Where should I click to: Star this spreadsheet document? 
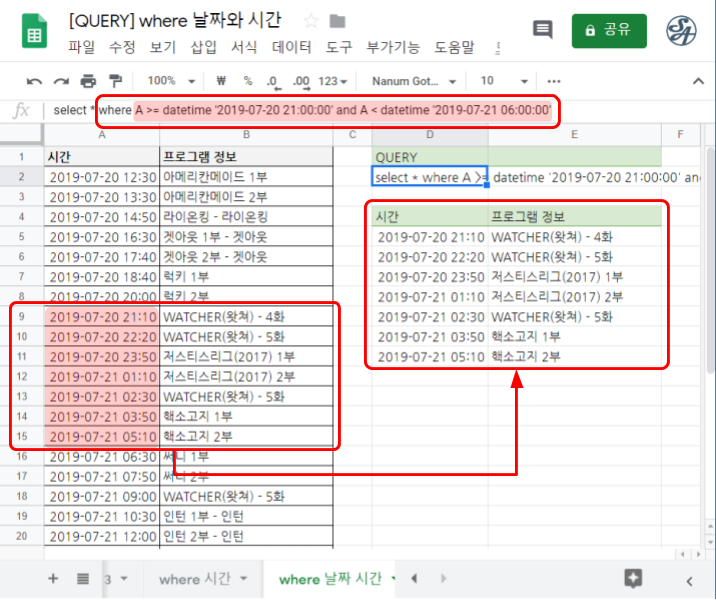click(x=311, y=21)
